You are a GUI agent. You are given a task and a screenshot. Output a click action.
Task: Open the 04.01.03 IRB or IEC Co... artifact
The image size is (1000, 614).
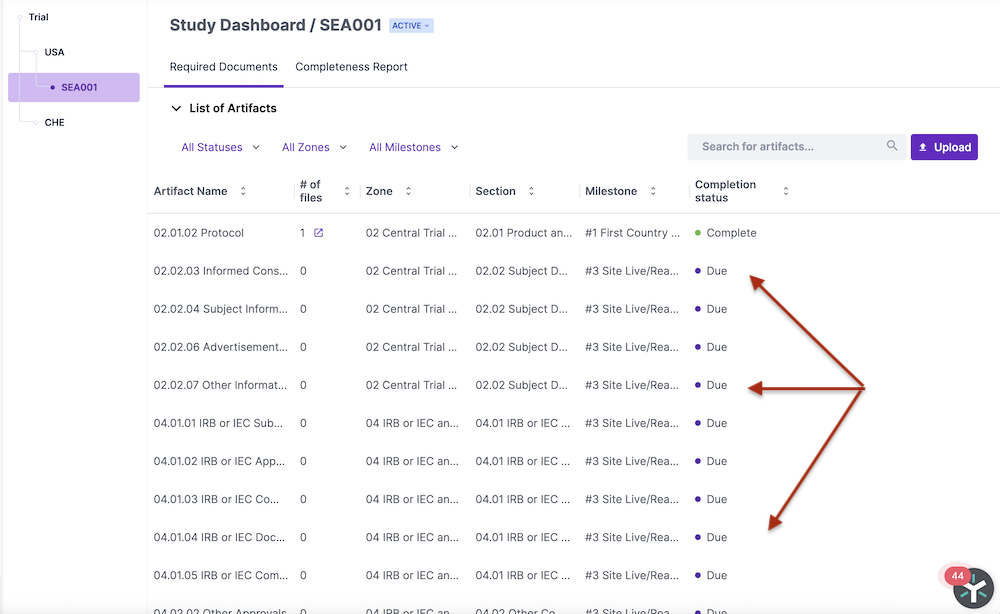216,499
